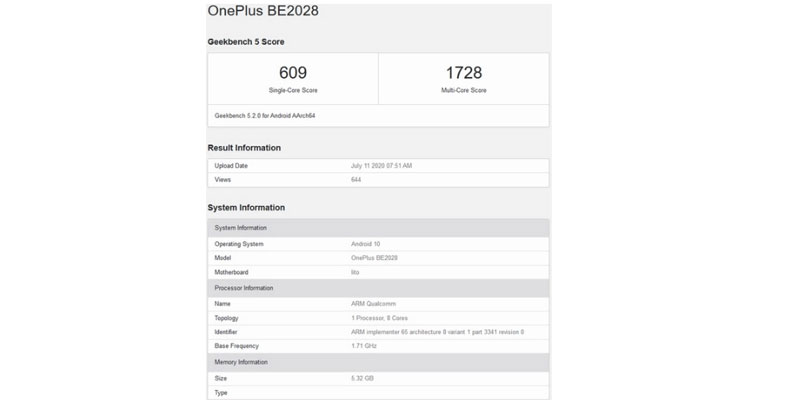Image resolution: width=799 pixels, height=400 pixels.
Task: Click the July 11 2020 upload date value
Action: click(x=381, y=165)
